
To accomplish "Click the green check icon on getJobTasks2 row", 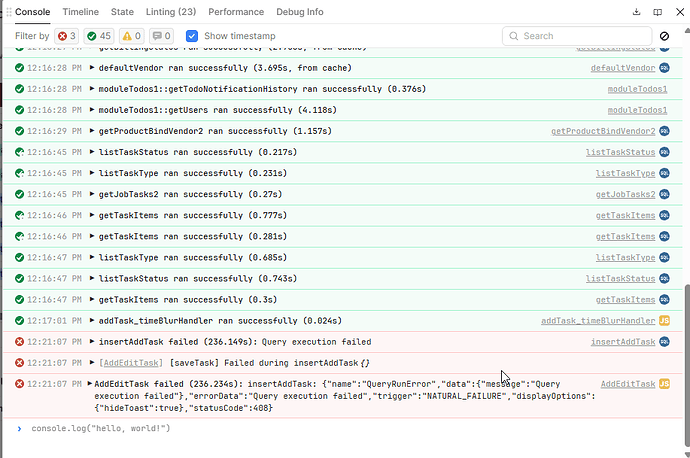I will 19,194.
